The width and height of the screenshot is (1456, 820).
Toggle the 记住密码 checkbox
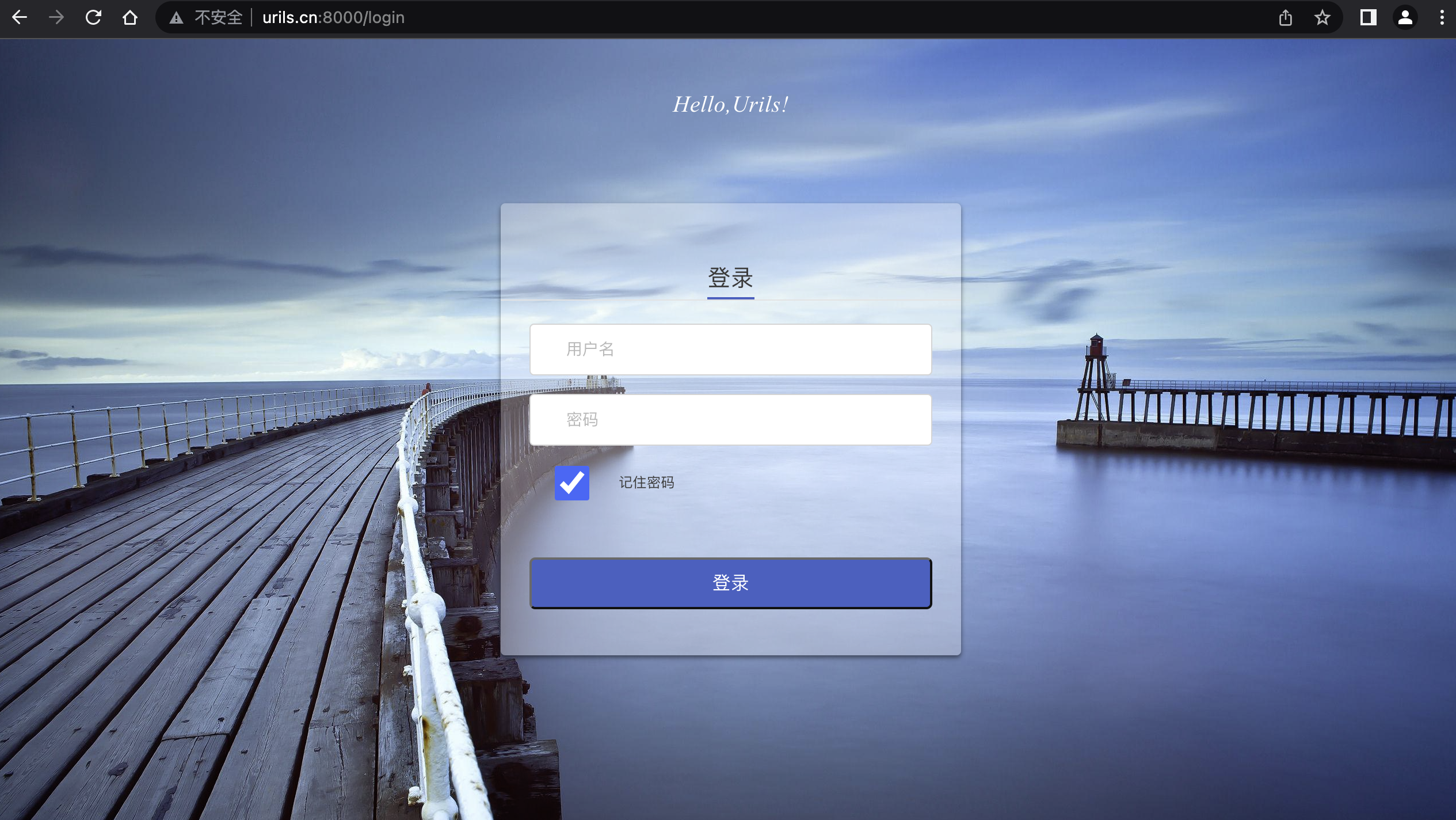[572, 483]
